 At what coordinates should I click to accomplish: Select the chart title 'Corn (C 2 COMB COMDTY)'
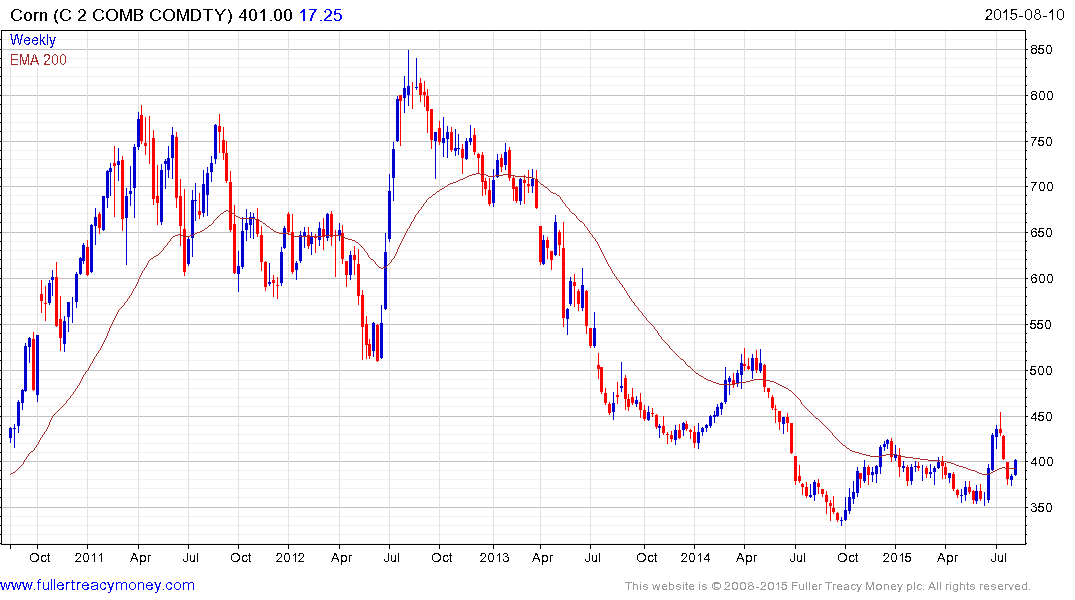121,15
